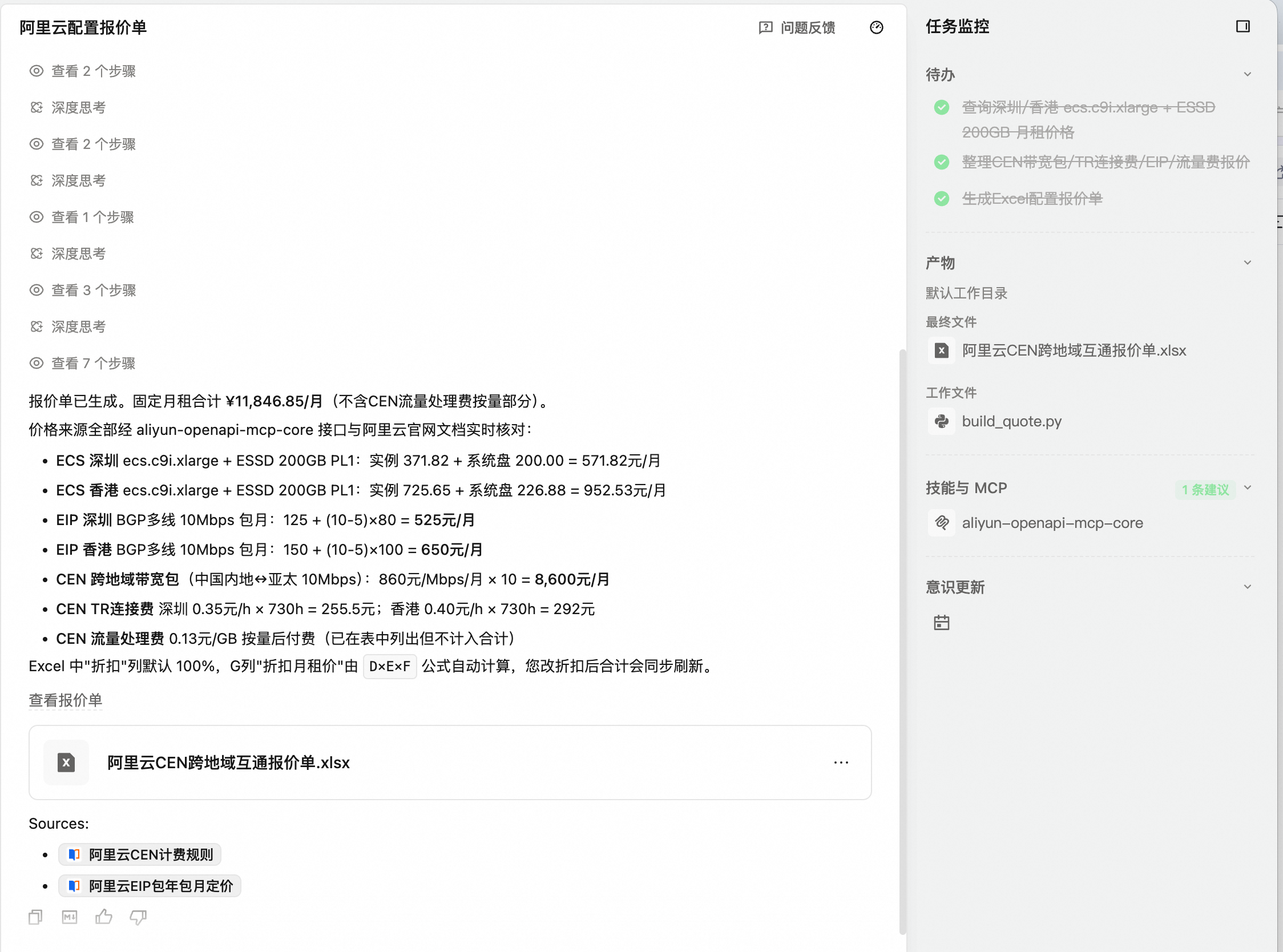This screenshot has height=952, width=1283.
Task: Click the 1 条建议 suggestion badge
Action: pyautogui.click(x=1205, y=490)
